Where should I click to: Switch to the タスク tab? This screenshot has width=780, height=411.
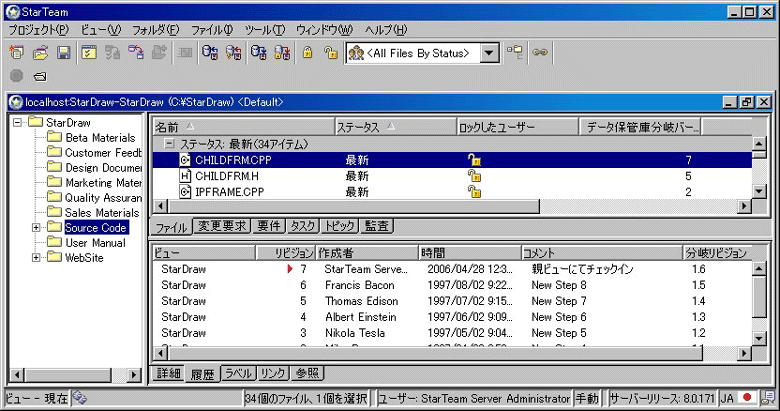(x=303, y=226)
